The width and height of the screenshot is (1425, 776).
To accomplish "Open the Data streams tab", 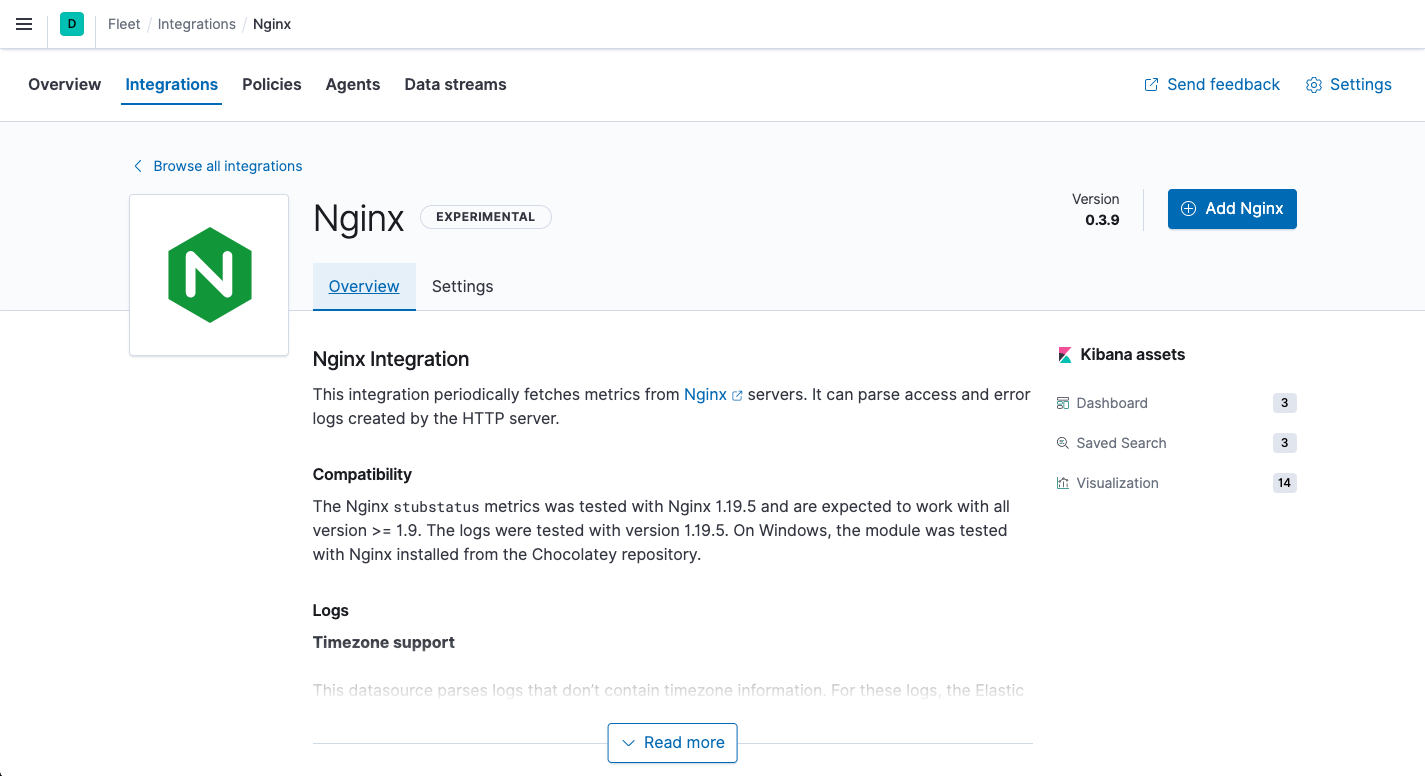I will click(455, 84).
